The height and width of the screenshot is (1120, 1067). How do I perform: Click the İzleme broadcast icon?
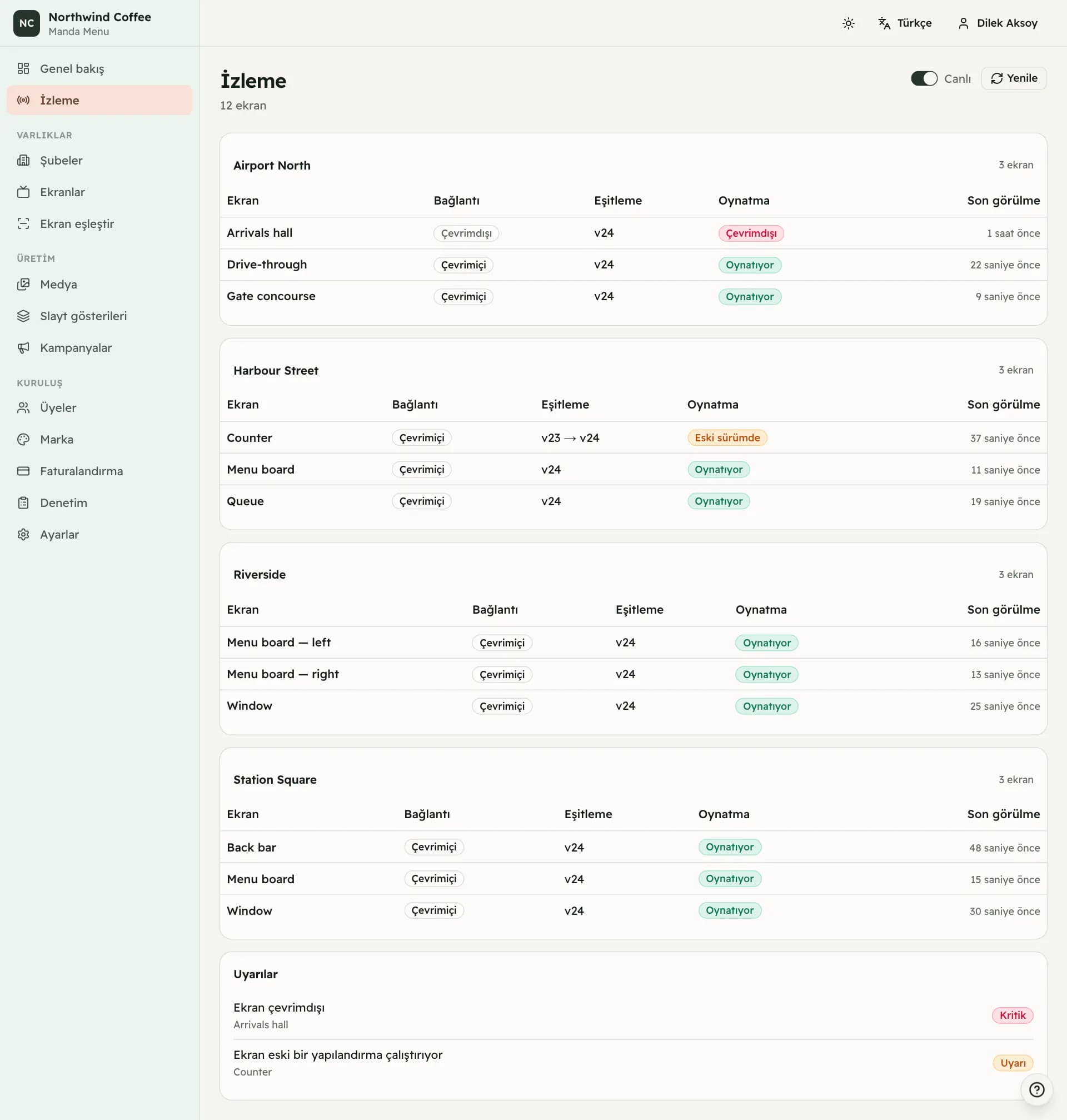point(23,100)
